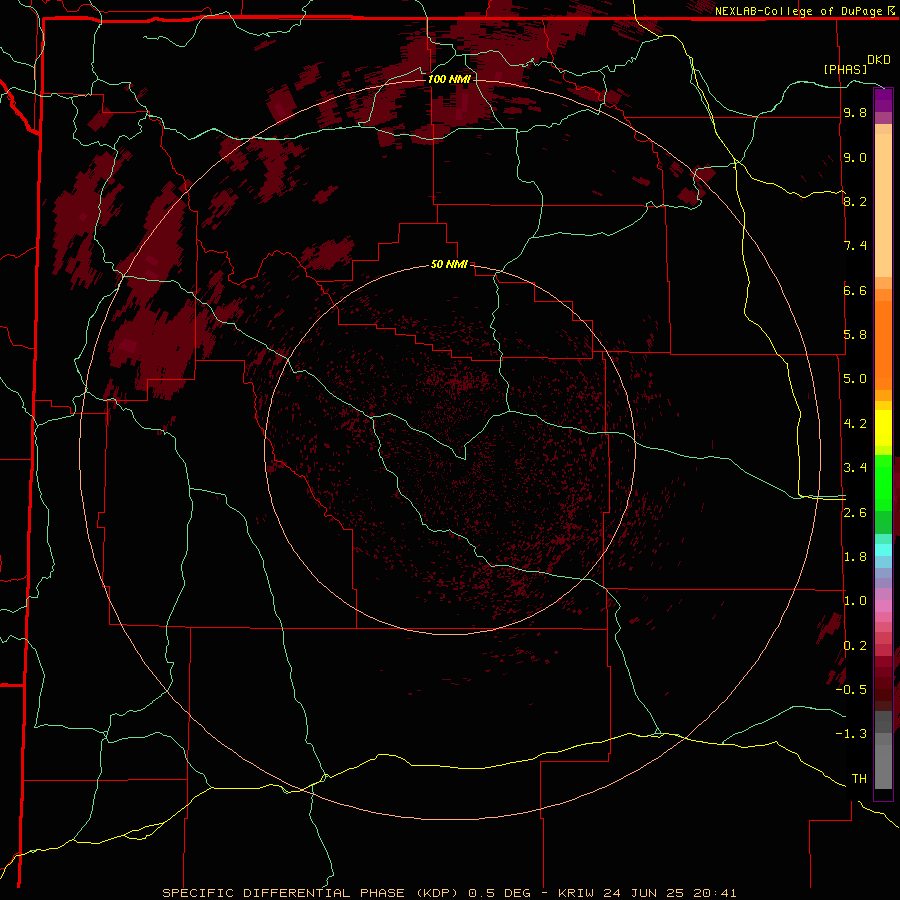Click the 100 NMI range ring label
This screenshot has width=900, height=900.
click(449, 79)
